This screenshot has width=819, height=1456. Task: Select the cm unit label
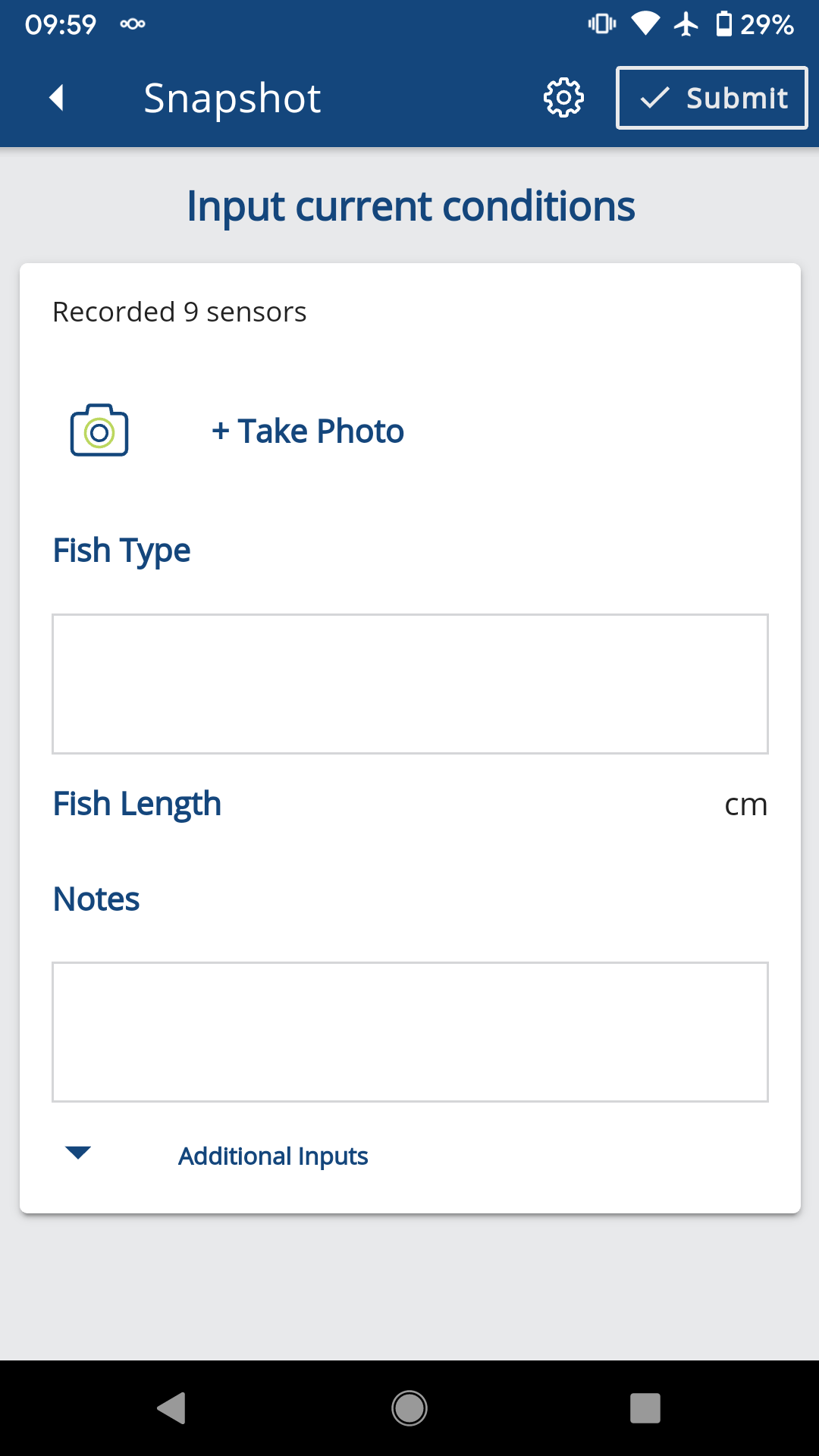point(746,805)
